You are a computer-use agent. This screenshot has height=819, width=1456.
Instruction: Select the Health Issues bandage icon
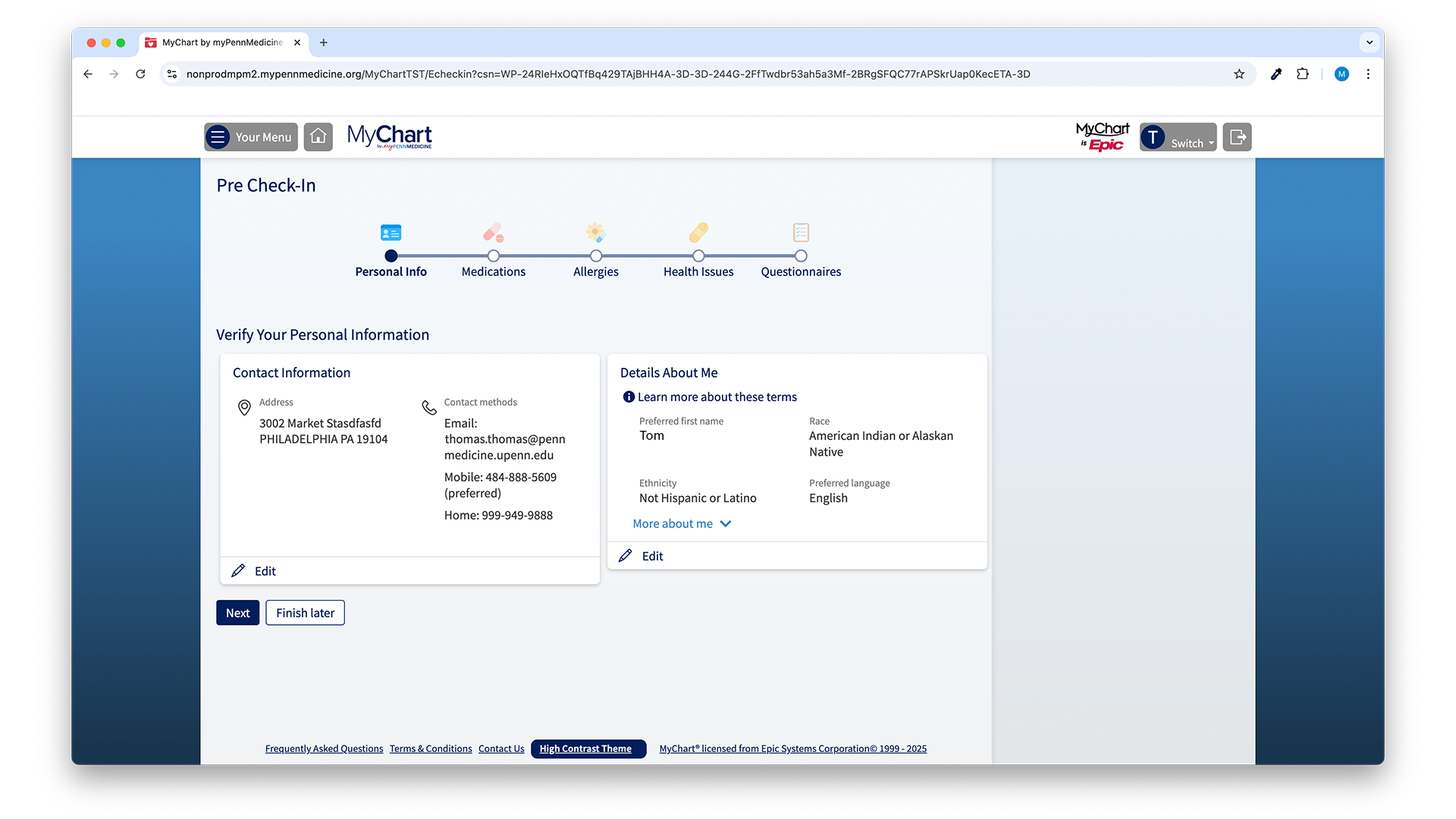coord(698,232)
